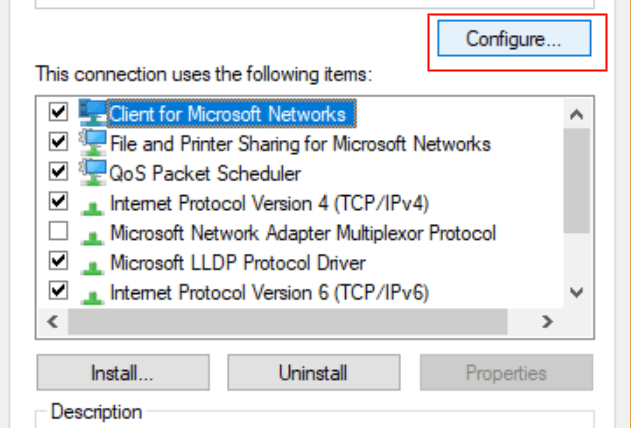Click the horizontal scrollbar left arrow

click(x=52, y=322)
